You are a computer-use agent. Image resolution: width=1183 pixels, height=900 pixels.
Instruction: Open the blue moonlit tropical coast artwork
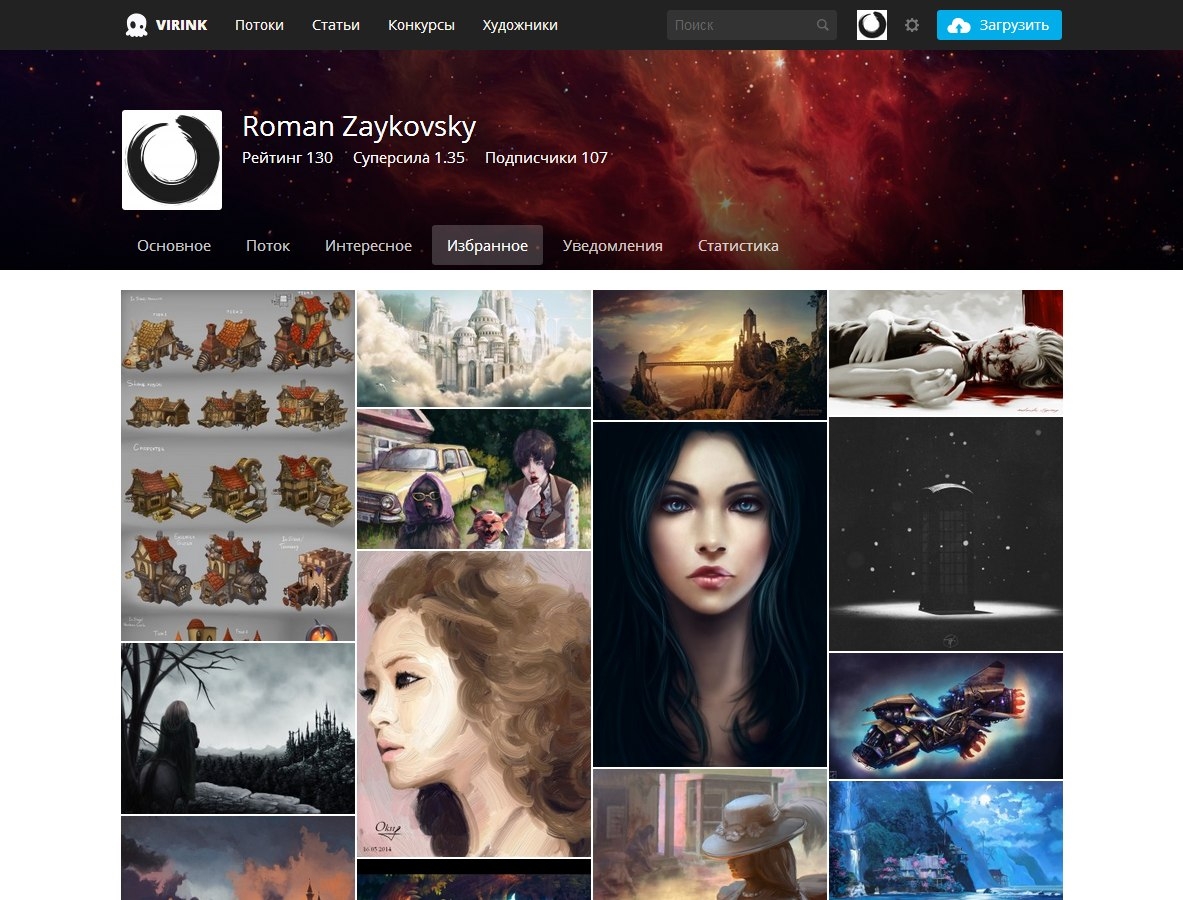click(946, 840)
